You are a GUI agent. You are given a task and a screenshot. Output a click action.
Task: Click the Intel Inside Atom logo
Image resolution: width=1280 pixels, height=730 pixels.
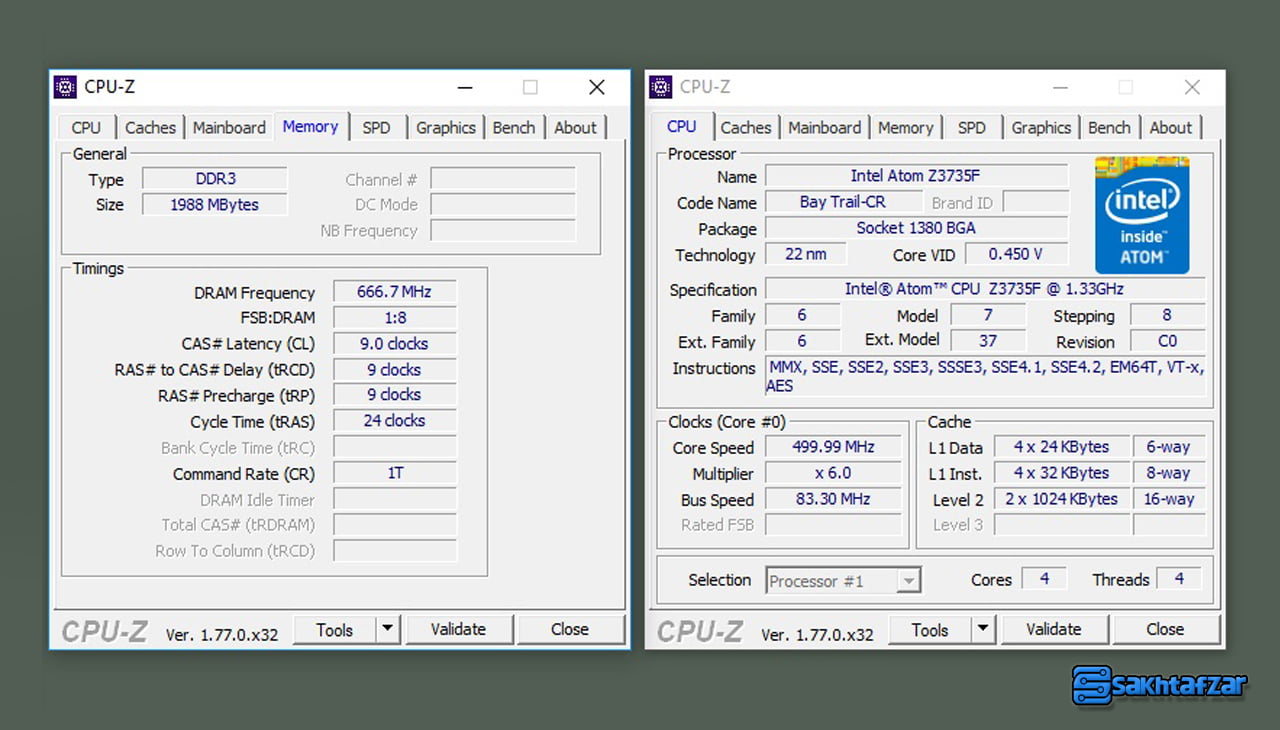pos(1141,215)
